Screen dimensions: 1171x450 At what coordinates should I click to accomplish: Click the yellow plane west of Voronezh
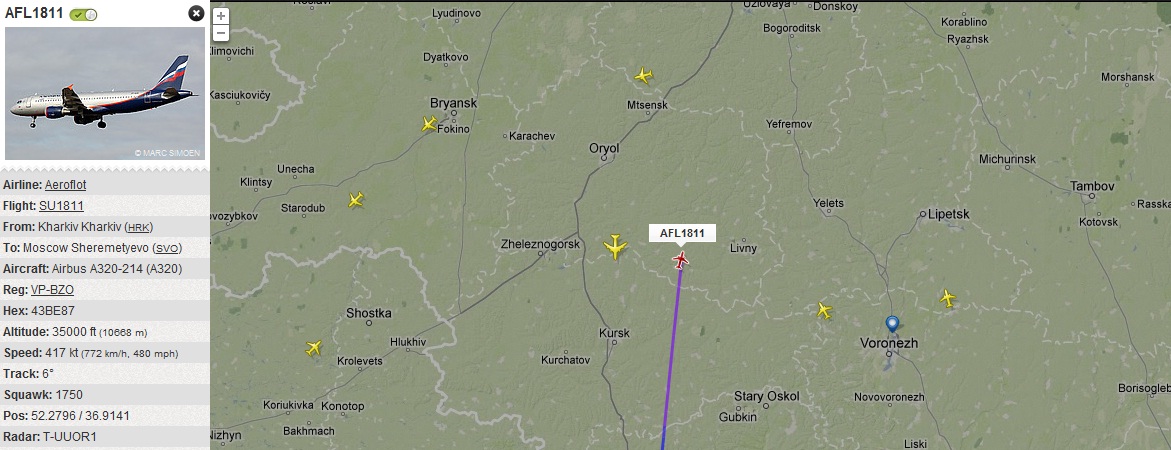point(824,310)
